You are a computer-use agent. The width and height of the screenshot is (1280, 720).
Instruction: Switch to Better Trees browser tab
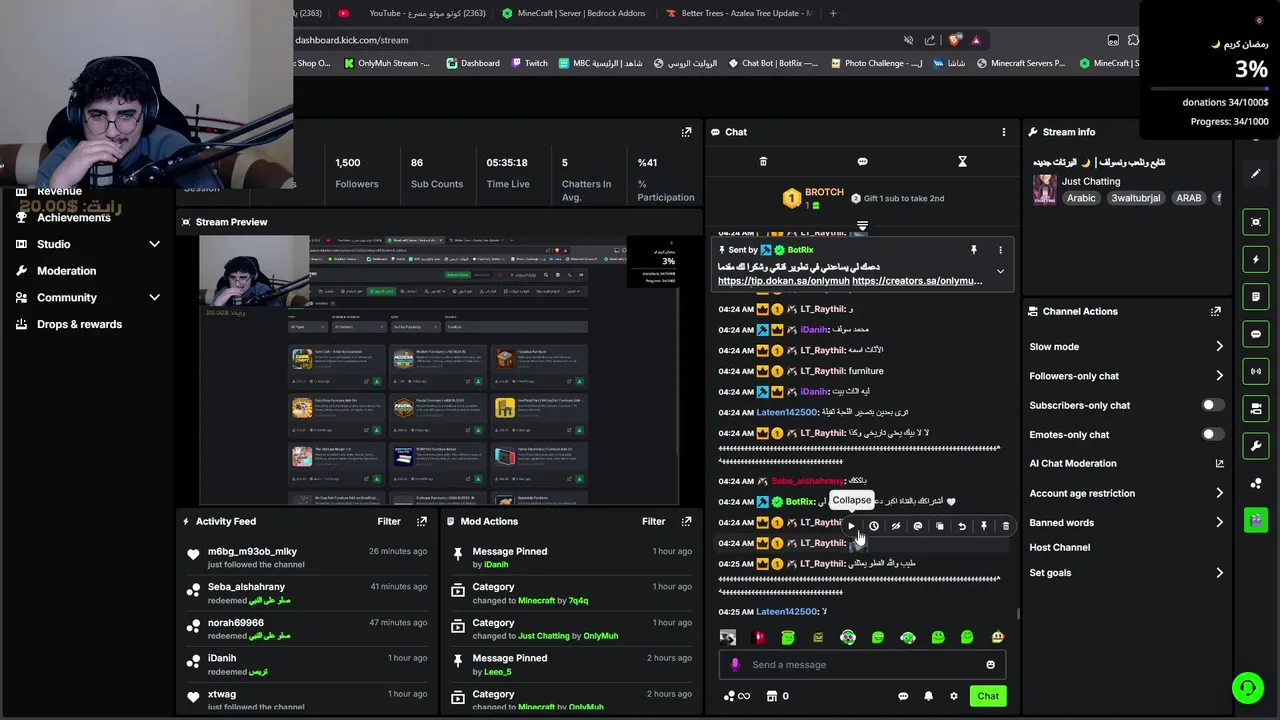738,13
